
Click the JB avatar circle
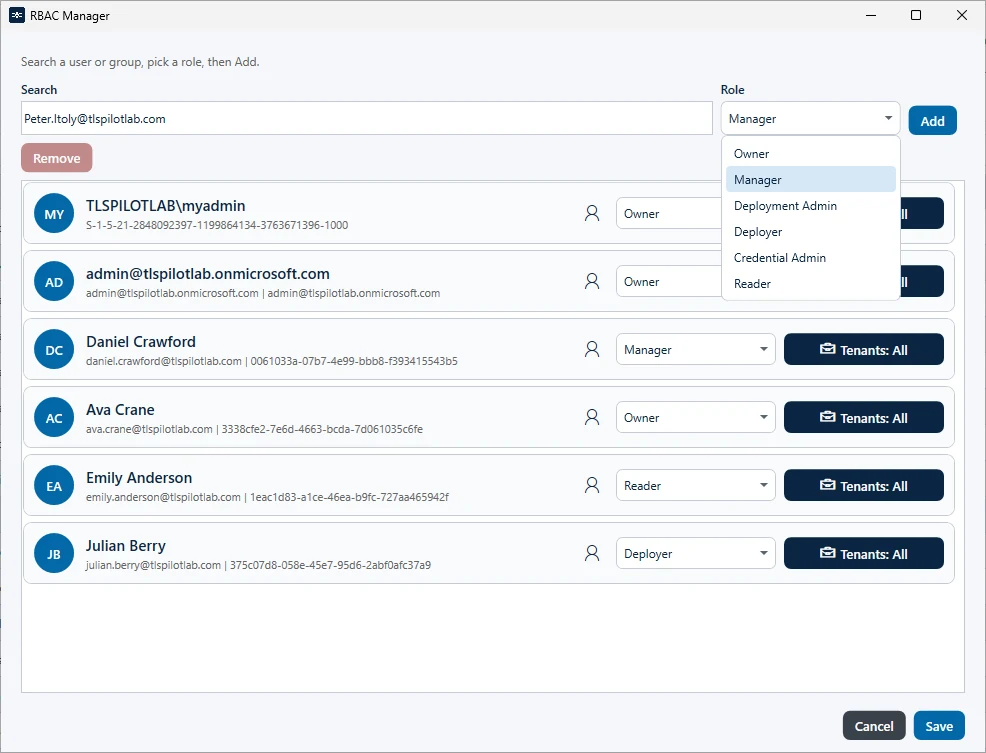[54, 554]
